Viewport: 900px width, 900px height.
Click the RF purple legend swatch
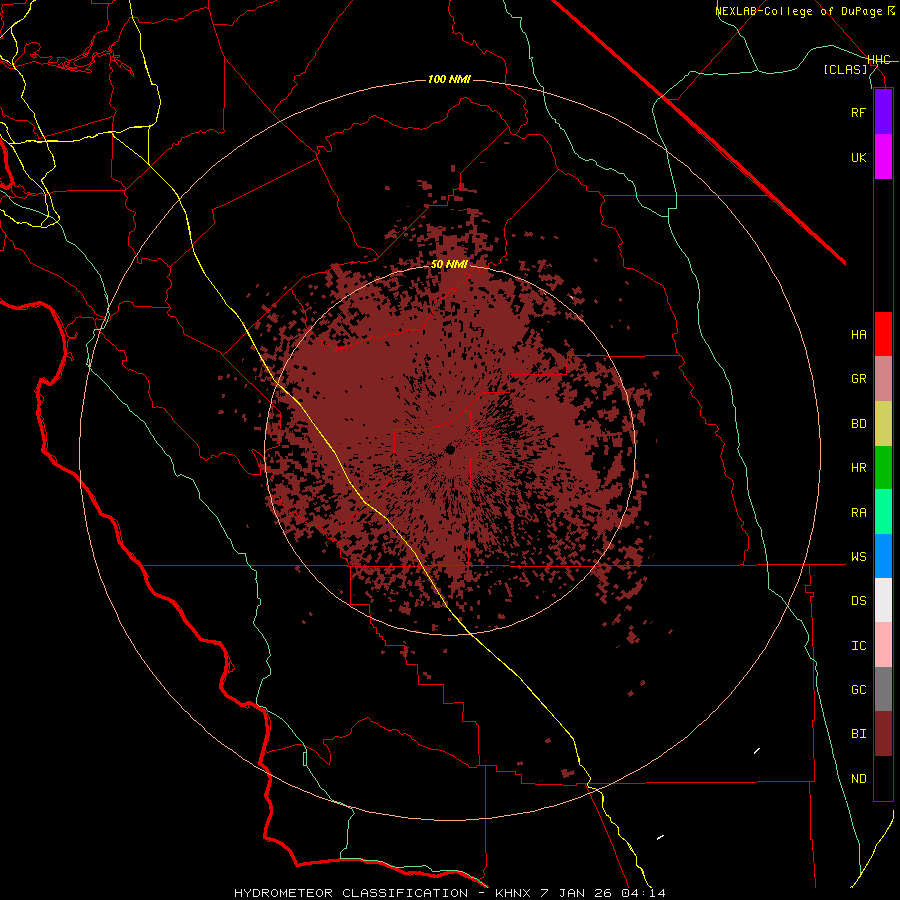883,112
